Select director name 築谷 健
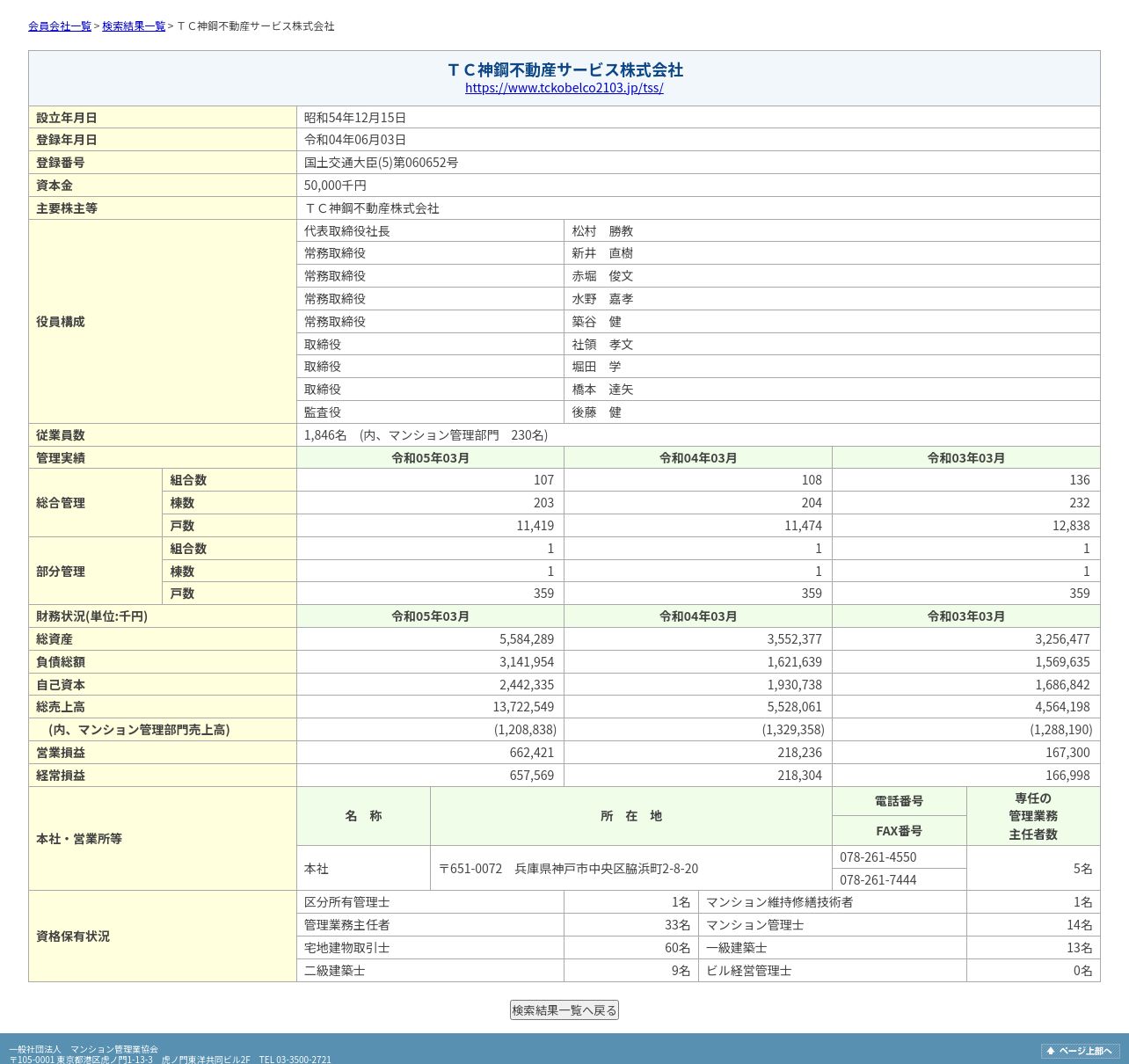 coord(596,322)
